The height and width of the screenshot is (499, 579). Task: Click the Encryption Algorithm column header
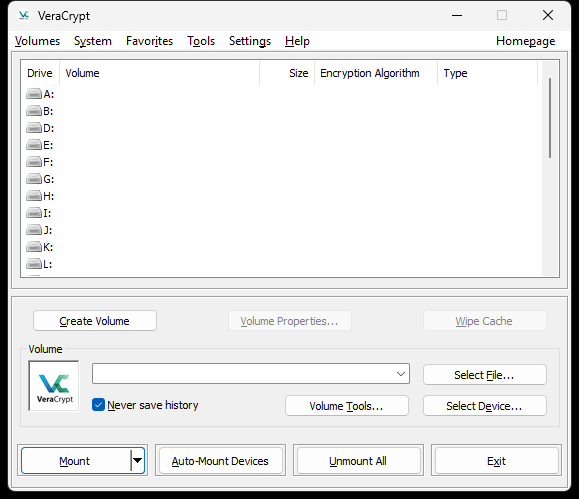pos(376,73)
